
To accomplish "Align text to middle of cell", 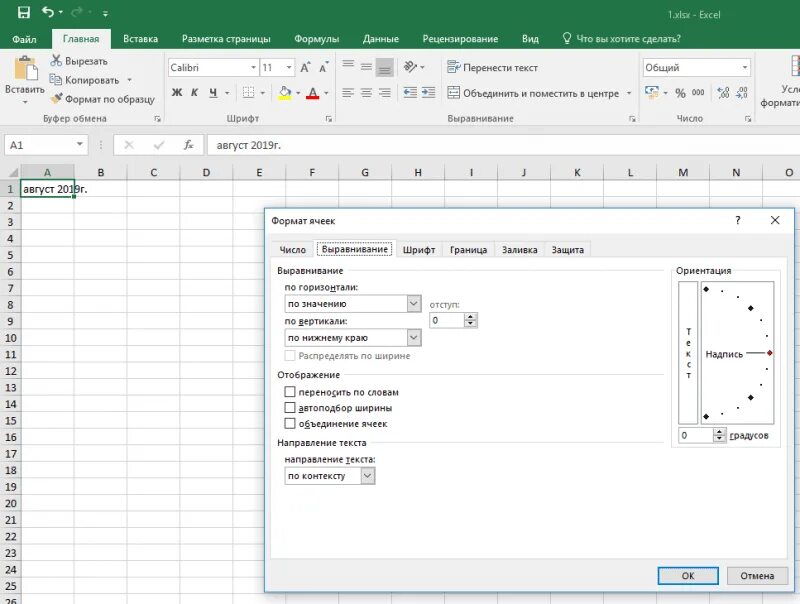I will pos(366,67).
